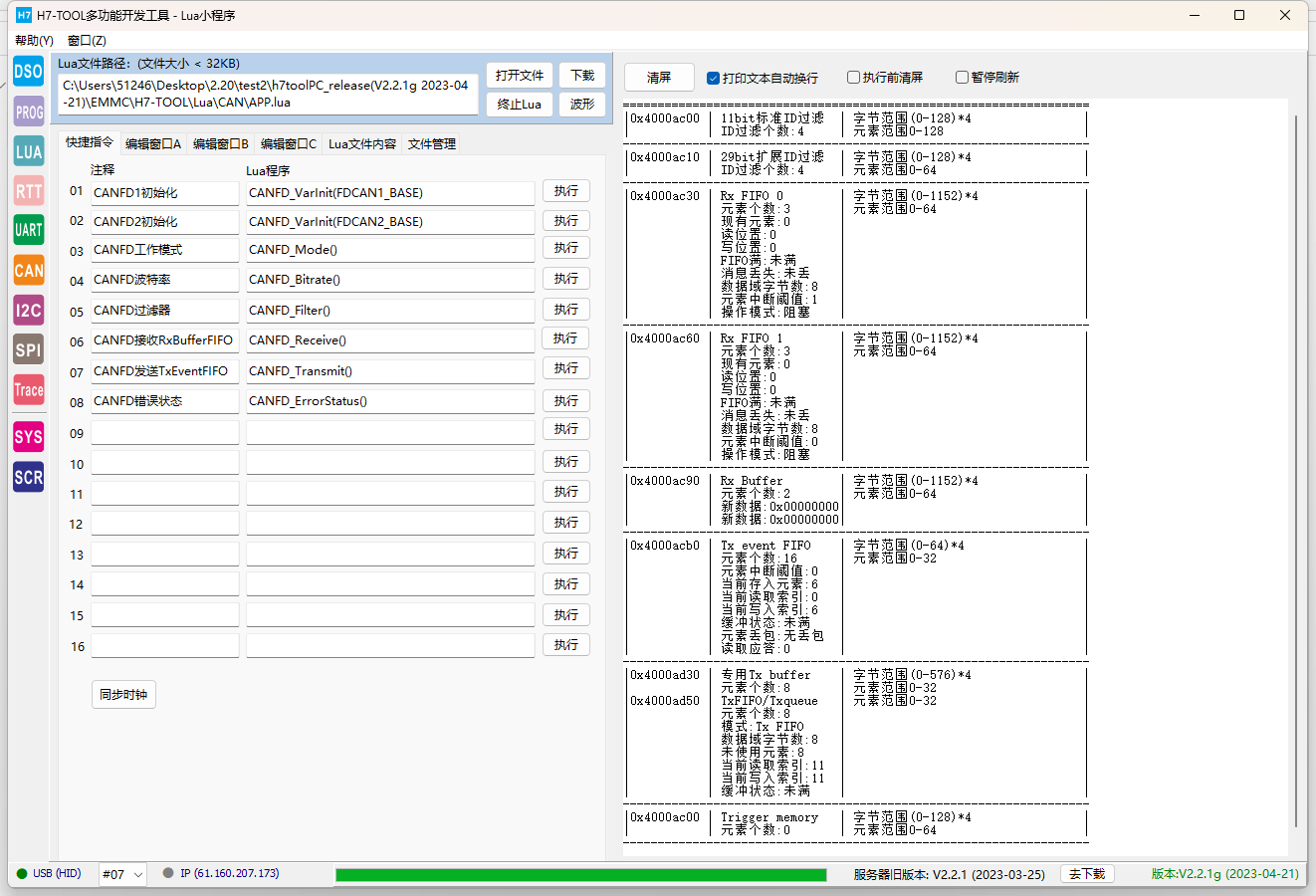1316x896 pixels.
Task: Open the RTT viewer sidebar icon
Action: pyautogui.click(x=28, y=191)
